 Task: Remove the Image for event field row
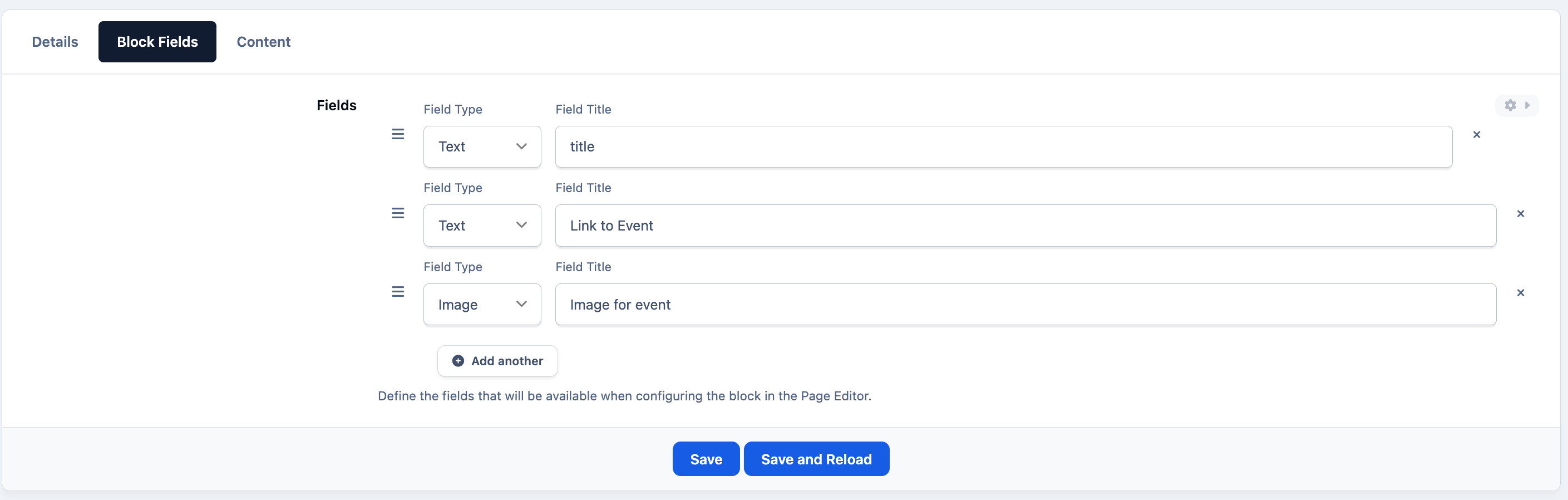(x=1520, y=293)
